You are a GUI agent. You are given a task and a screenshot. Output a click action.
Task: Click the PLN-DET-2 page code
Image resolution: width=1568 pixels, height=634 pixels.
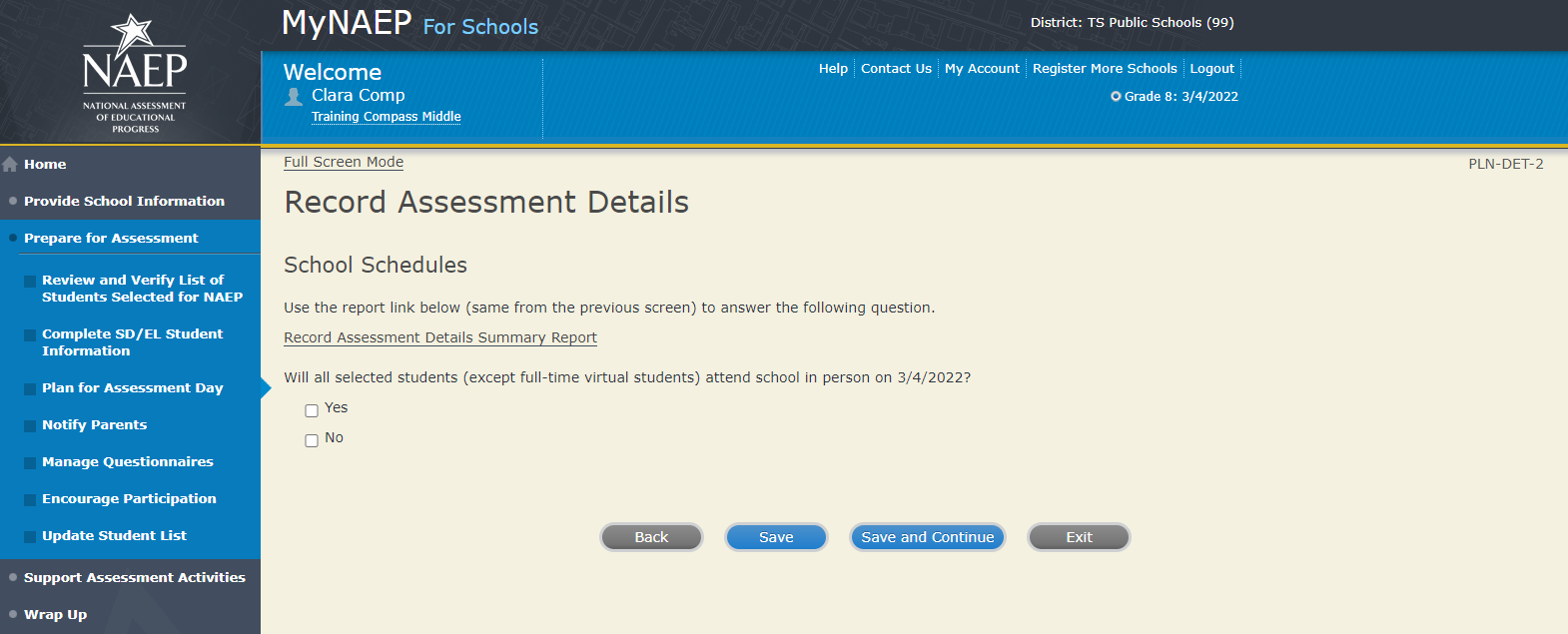[x=1506, y=164]
